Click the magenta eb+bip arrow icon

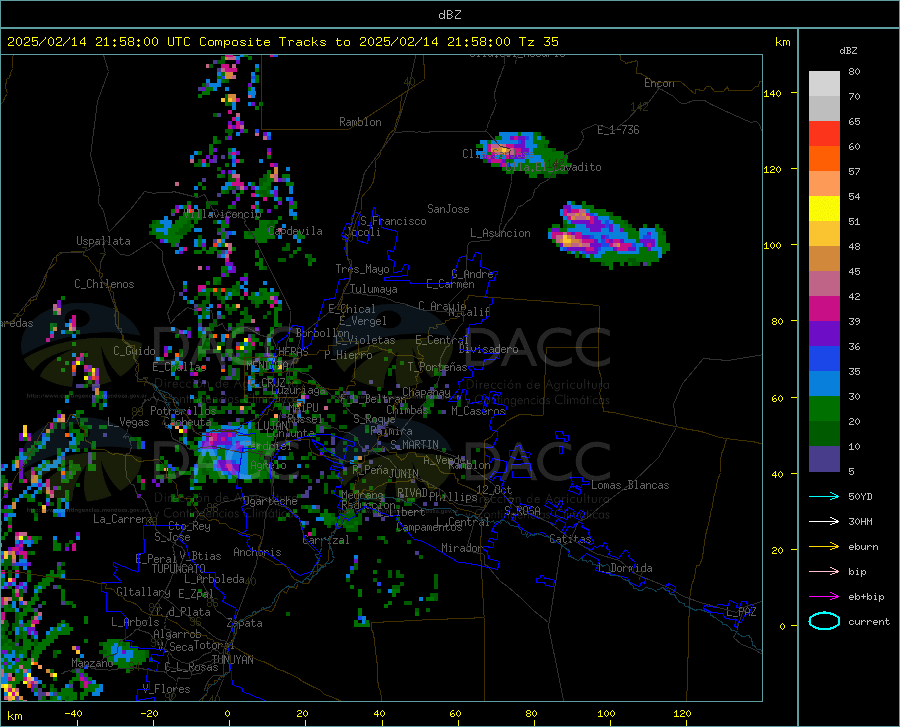click(x=824, y=597)
